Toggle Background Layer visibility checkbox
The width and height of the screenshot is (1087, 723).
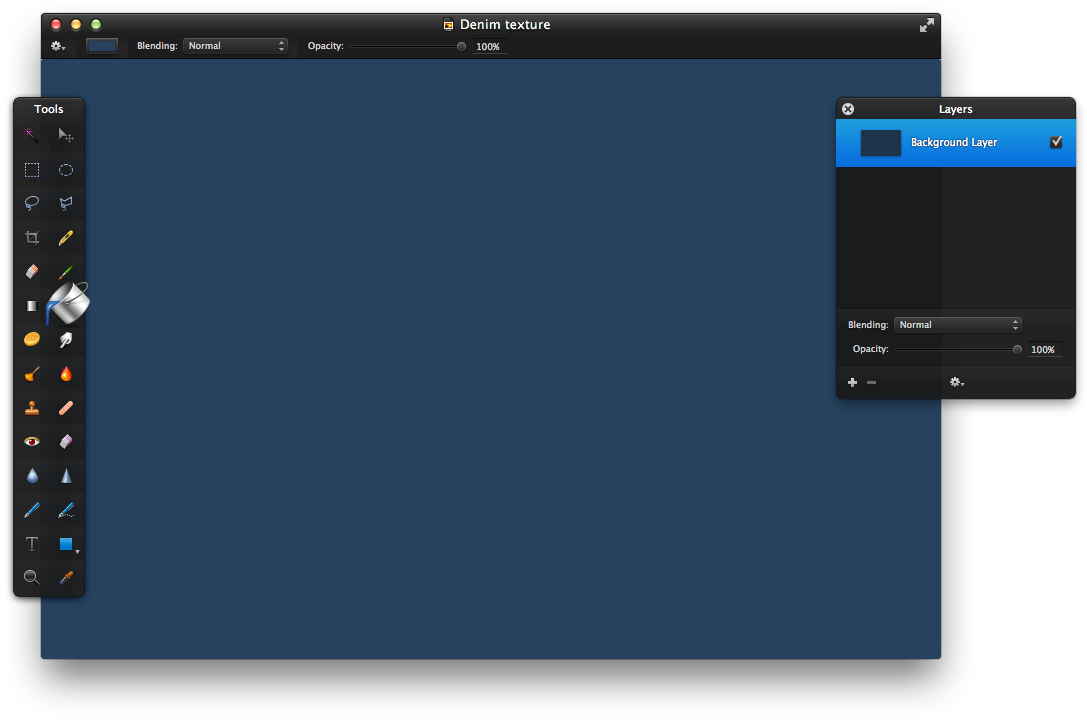[x=1056, y=142]
